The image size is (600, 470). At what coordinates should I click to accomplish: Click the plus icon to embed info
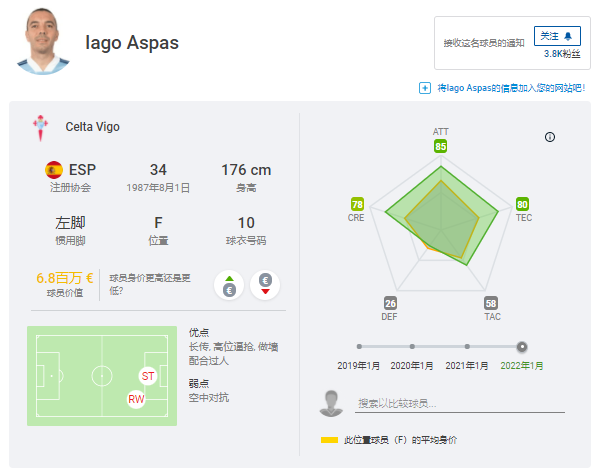pyautogui.click(x=425, y=88)
